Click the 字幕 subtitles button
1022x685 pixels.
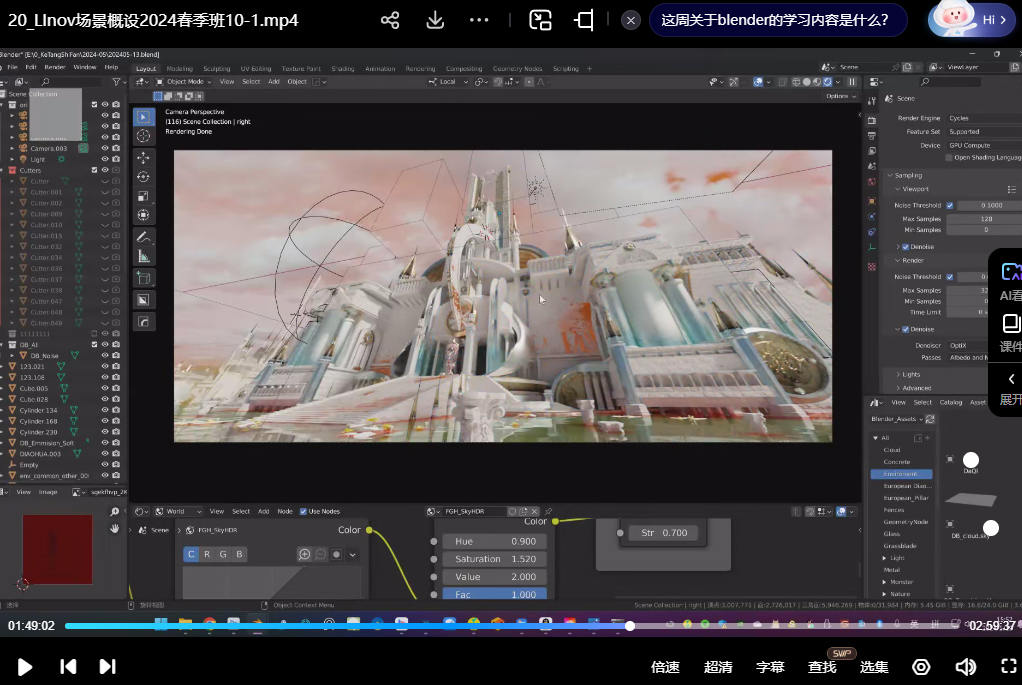tap(770, 667)
